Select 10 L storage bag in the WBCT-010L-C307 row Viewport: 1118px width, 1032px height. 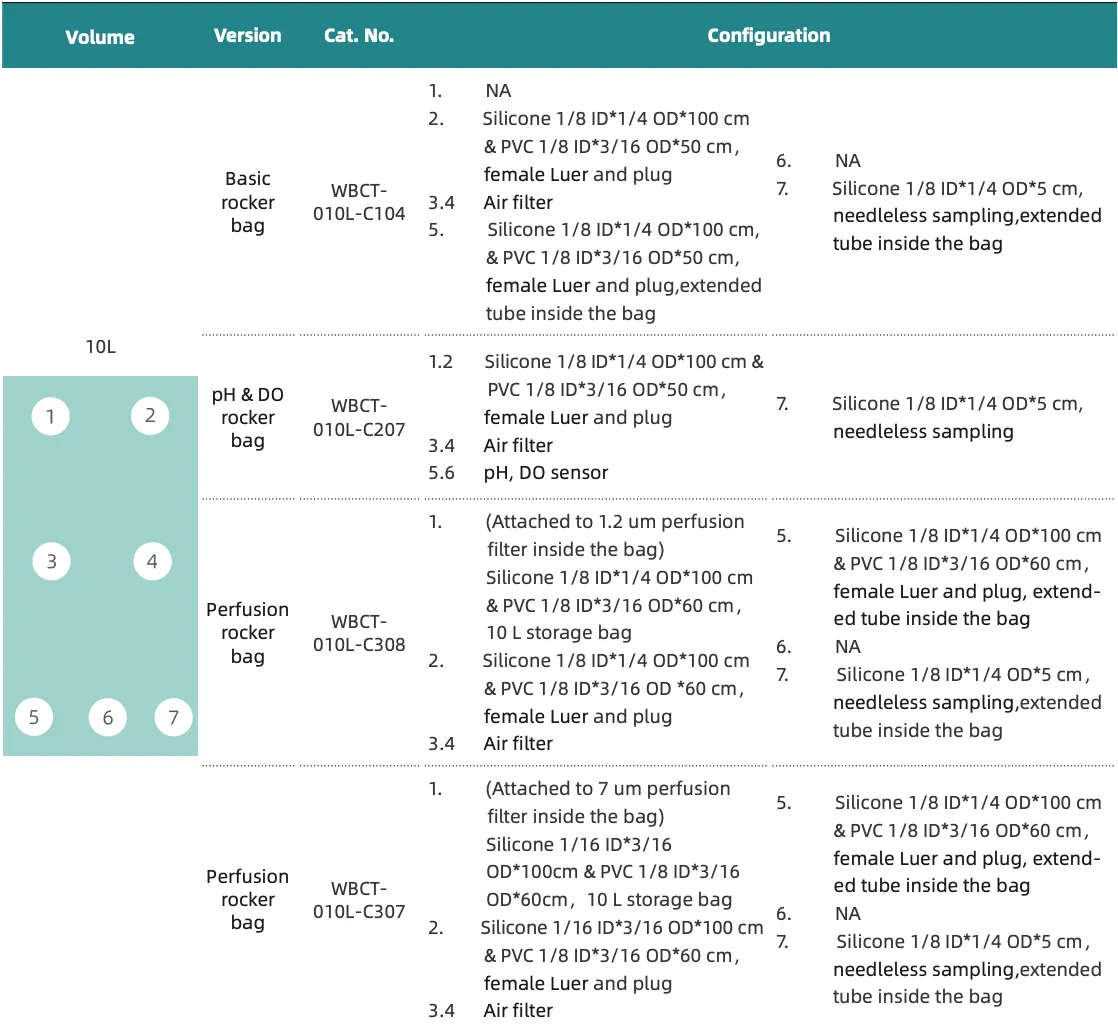(x=660, y=899)
